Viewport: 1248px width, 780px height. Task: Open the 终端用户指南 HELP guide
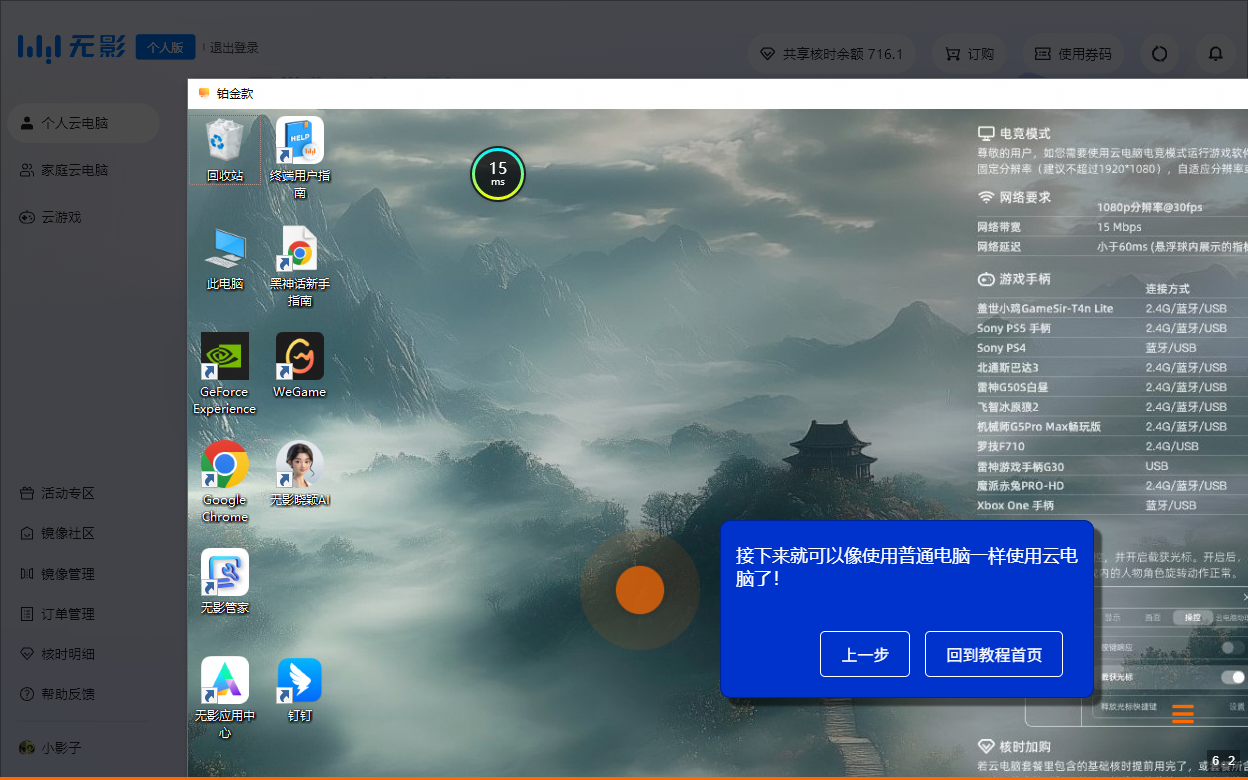(x=299, y=140)
